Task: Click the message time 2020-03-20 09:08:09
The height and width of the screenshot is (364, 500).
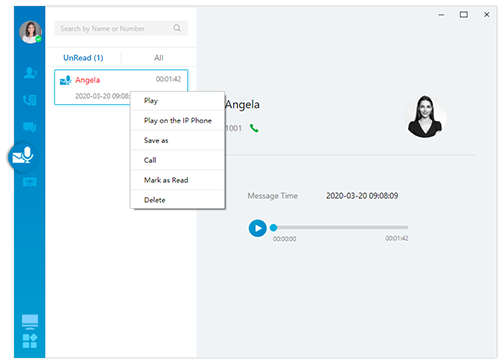Action: (362, 196)
